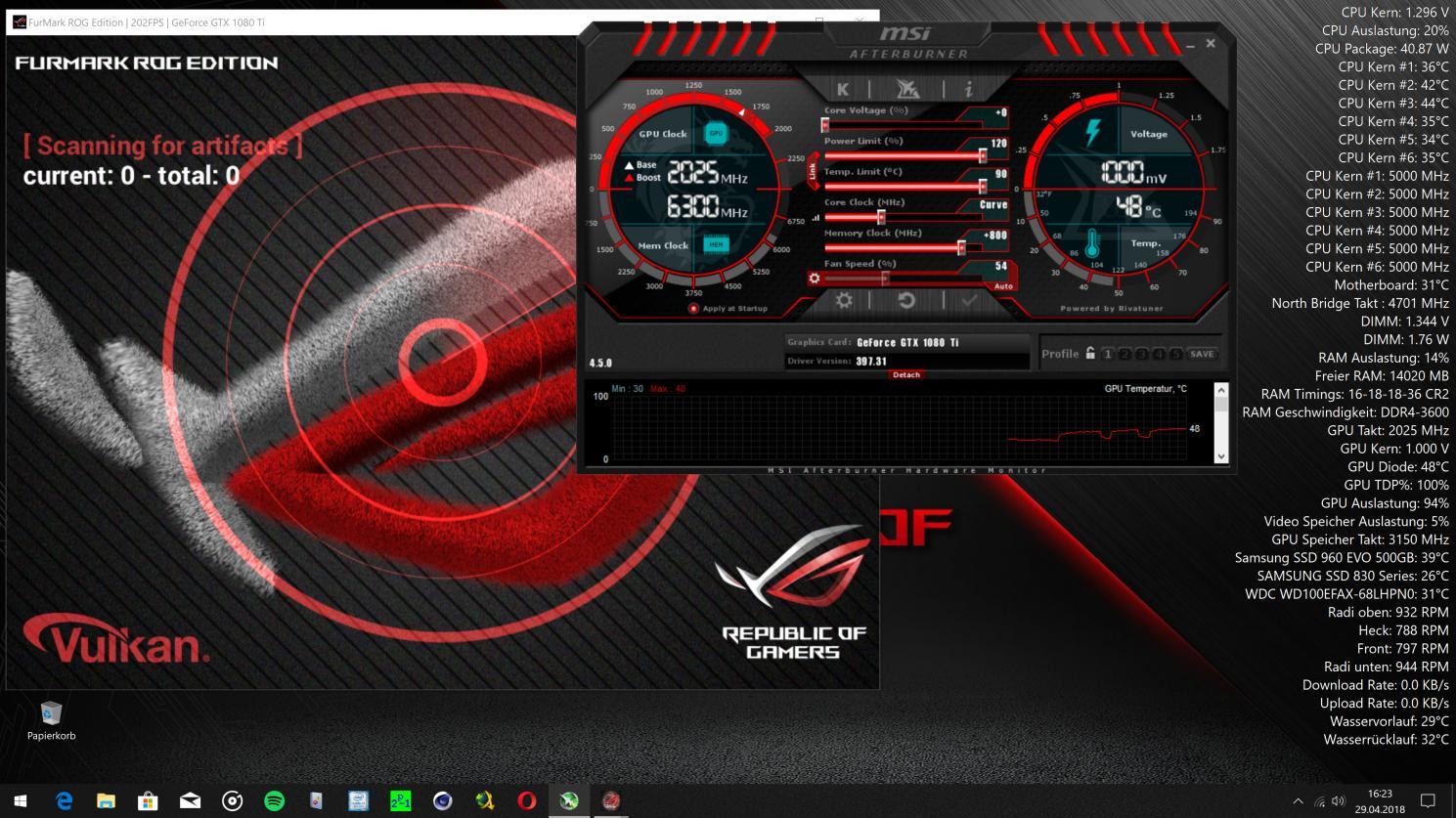Minimize the MSI Afterburner window

click(x=1190, y=46)
